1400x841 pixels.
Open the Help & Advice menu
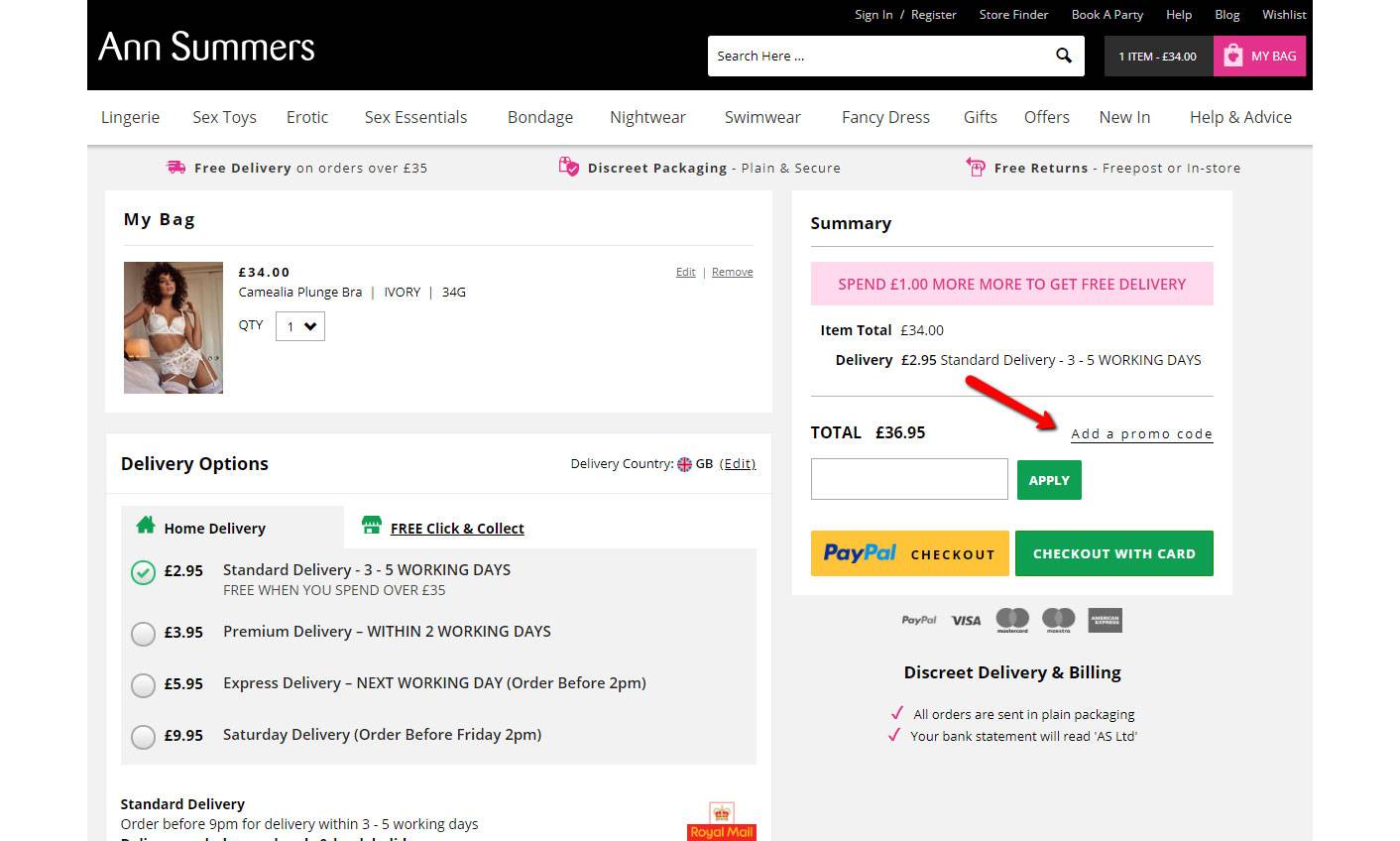click(x=1240, y=117)
